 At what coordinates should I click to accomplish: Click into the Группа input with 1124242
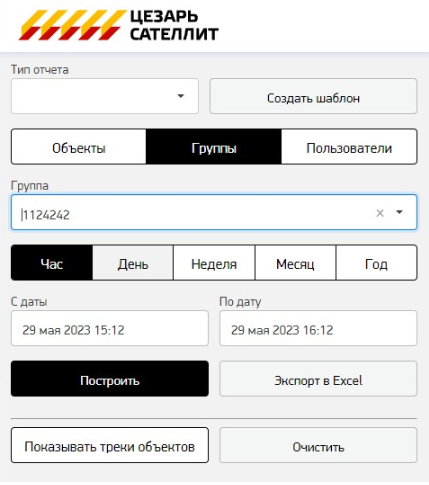pos(193,212)
